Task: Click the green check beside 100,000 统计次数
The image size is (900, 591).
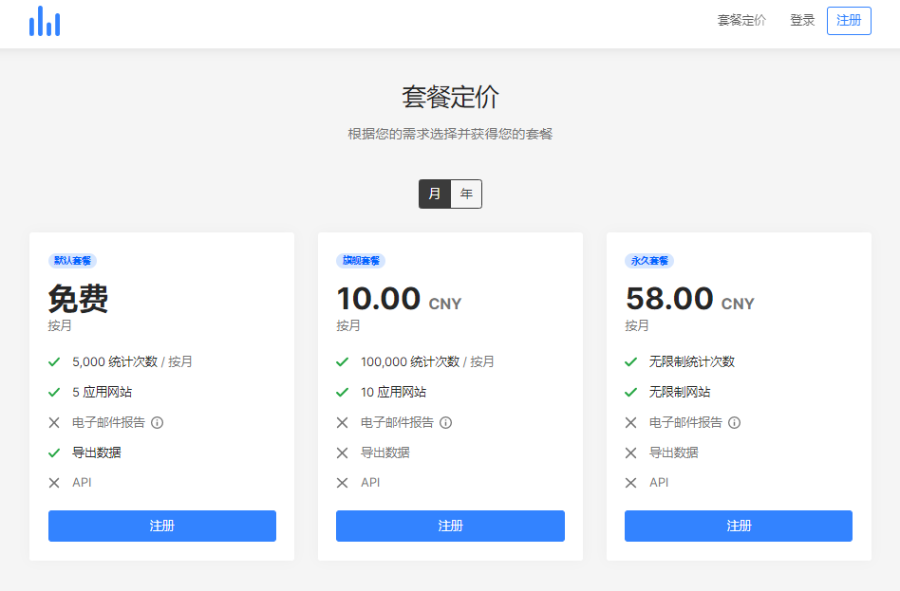Action: [343, 362]
